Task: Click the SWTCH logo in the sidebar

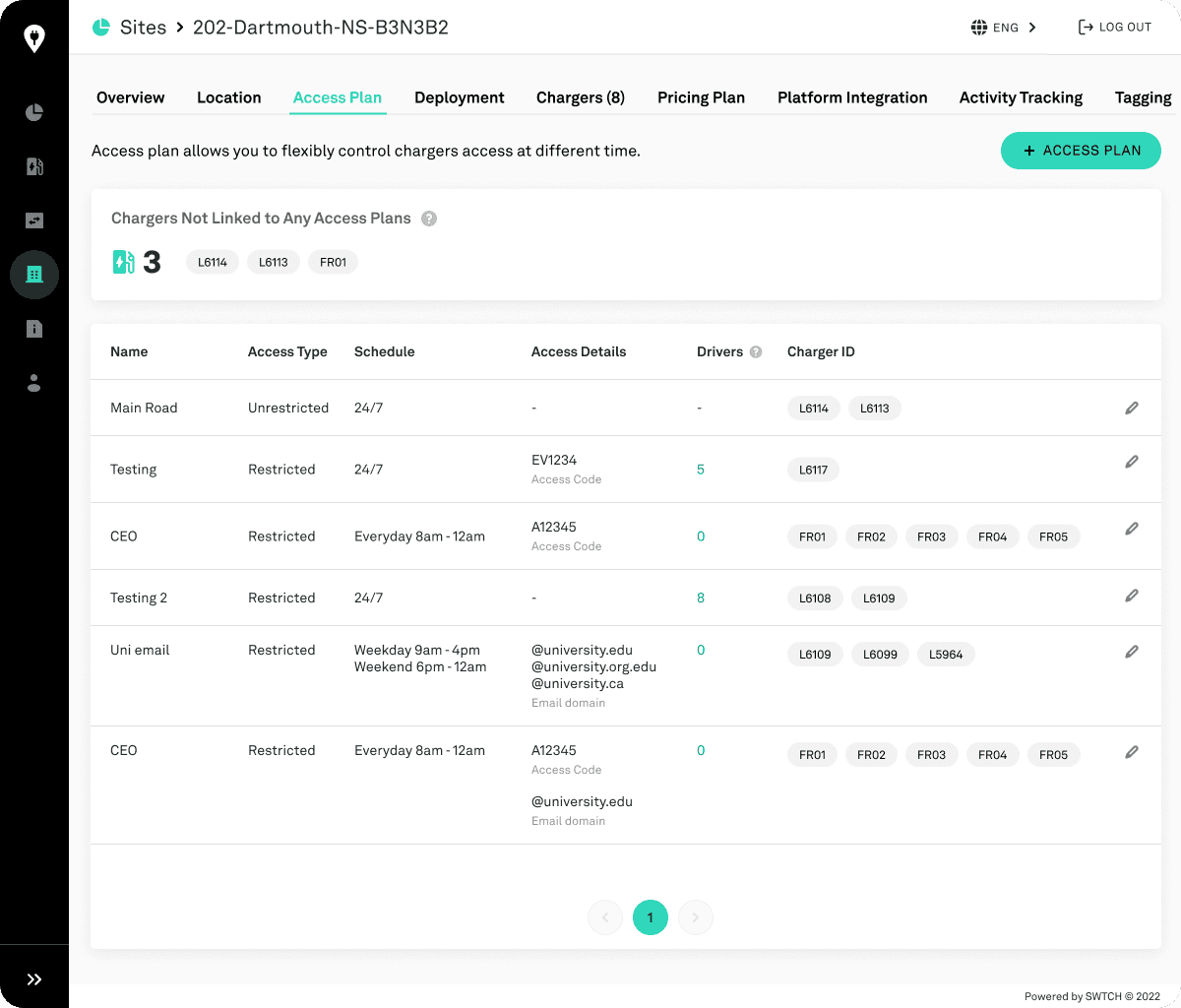Action: click(34, 38)
